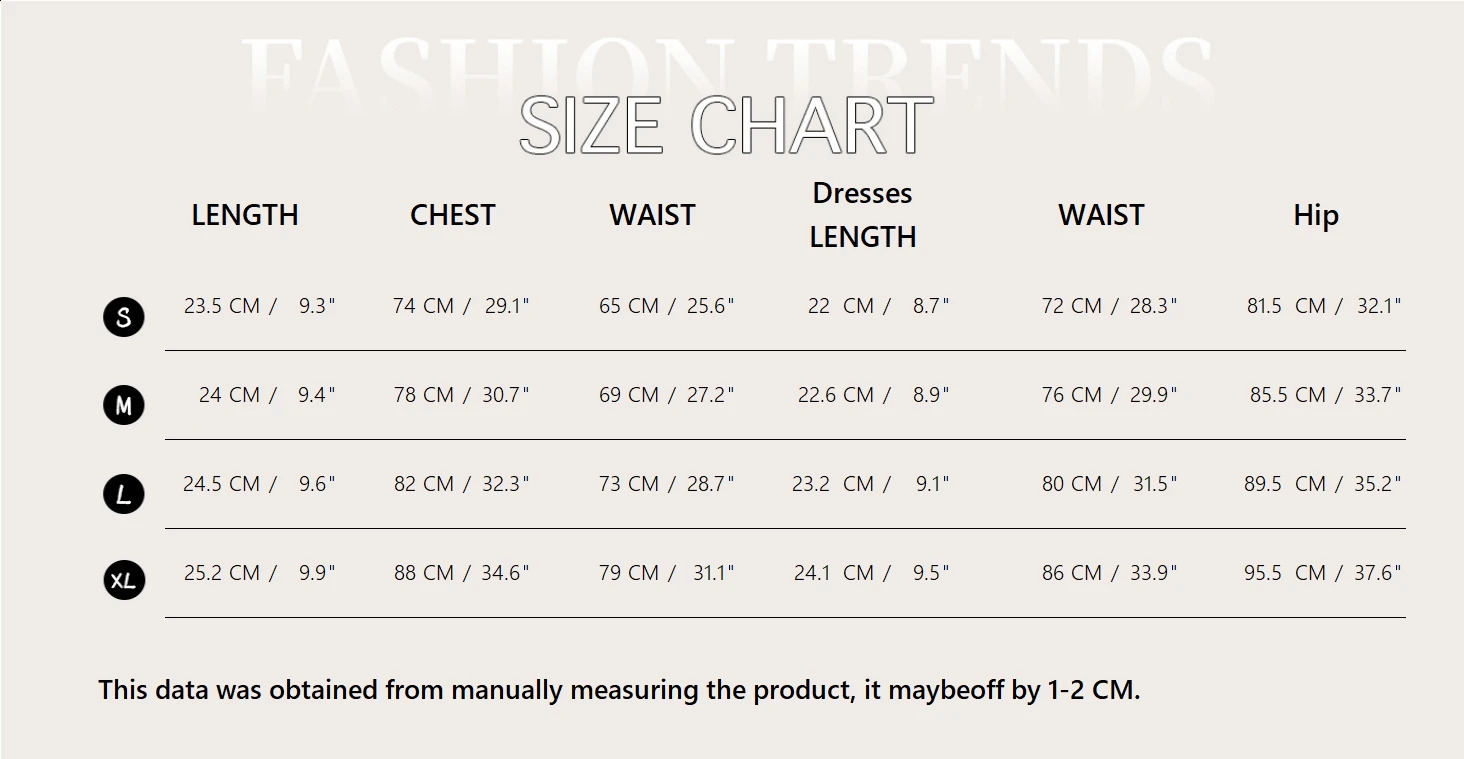Click the black S size badge
The height and width of the screenshot is (759, 1464).
[124, 317]
